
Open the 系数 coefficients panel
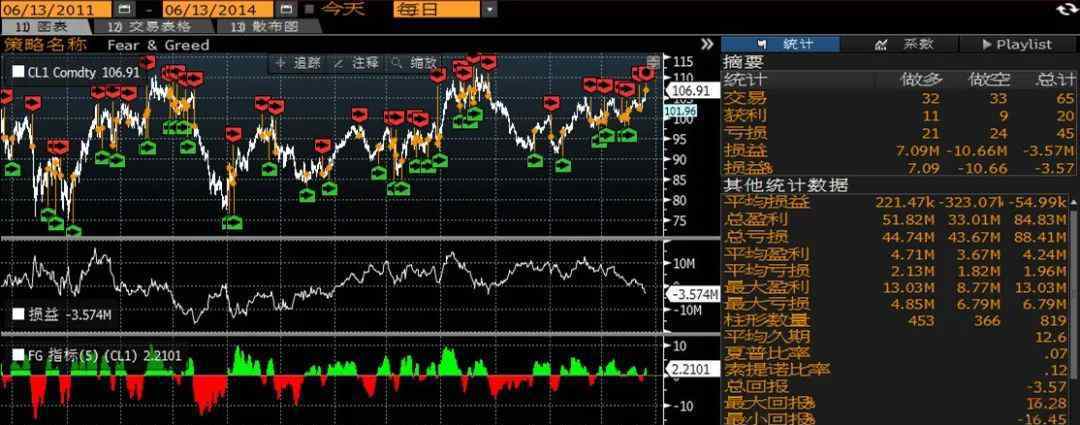(905, 44)
